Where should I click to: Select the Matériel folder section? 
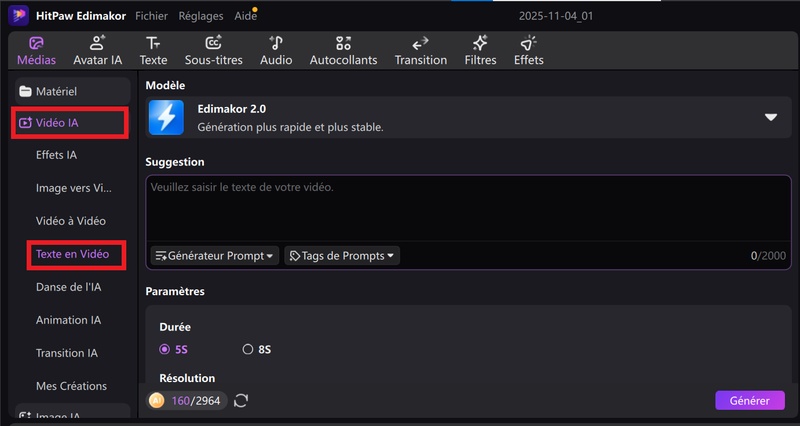pyautogui.click(x=72, y=91)
